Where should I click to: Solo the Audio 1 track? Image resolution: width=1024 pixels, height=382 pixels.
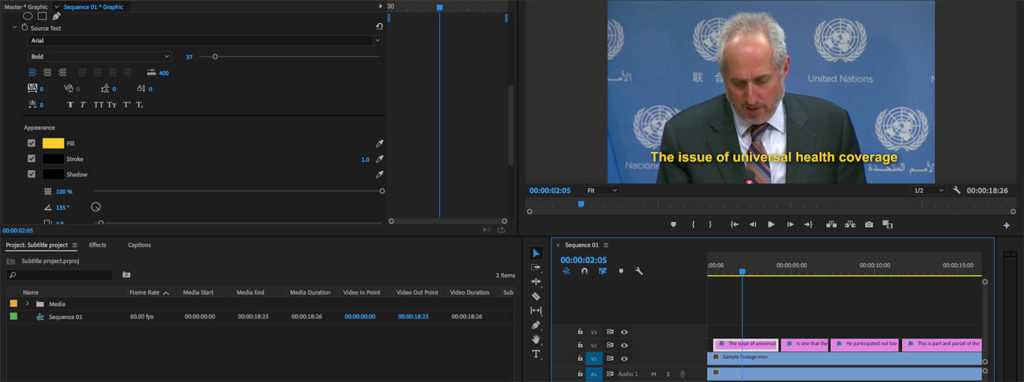click(x=668, y=374)
